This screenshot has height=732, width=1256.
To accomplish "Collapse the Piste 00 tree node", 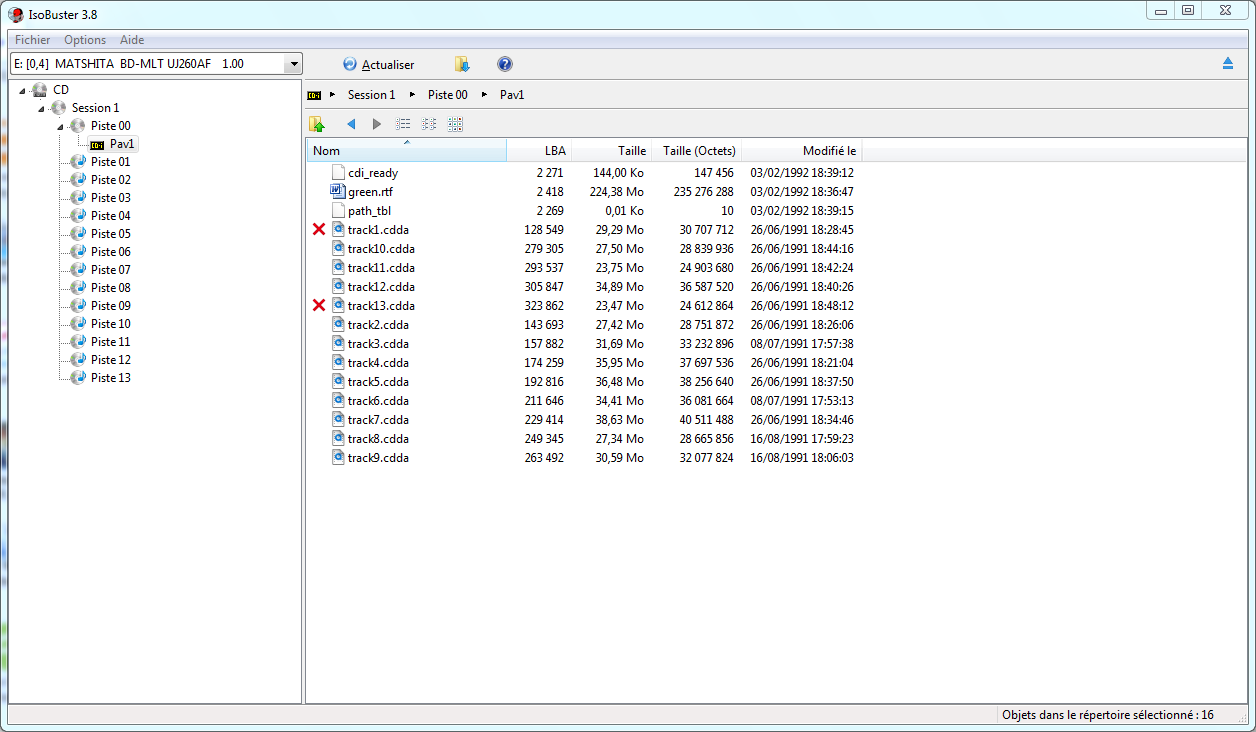I will [x=61, y=127].
